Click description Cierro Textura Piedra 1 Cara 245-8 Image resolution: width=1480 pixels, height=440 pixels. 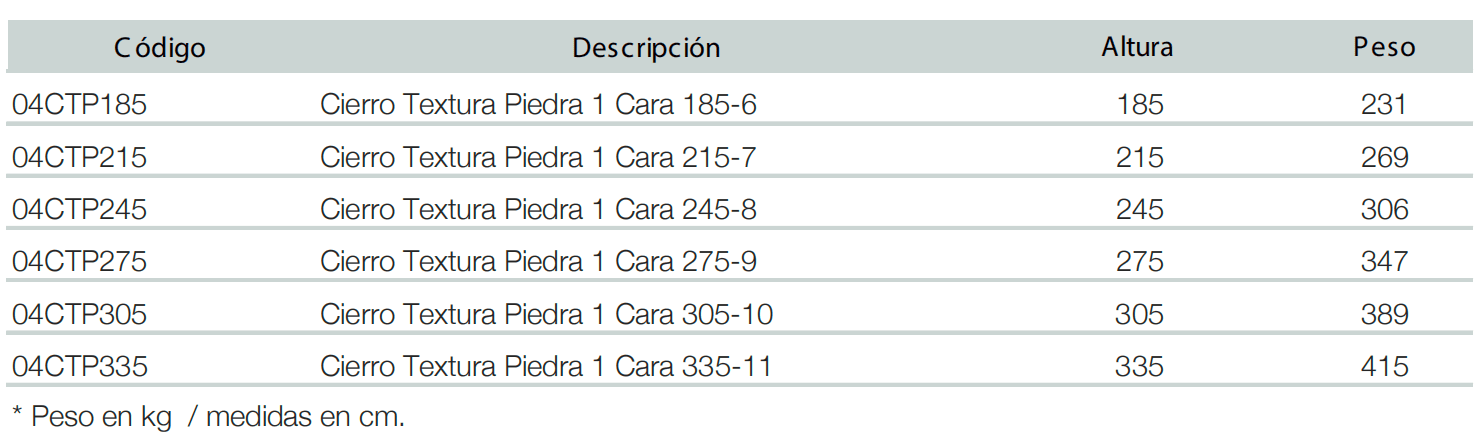click(538, 209)
